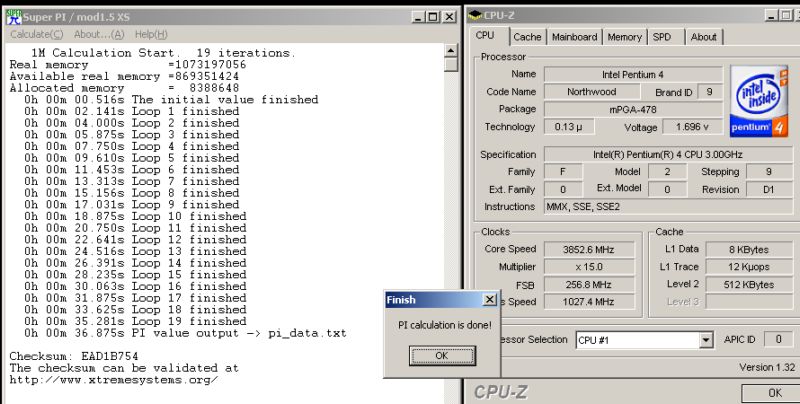Switch to the Mainboard tab
This screenshot has height=404, width=800.
574,37
